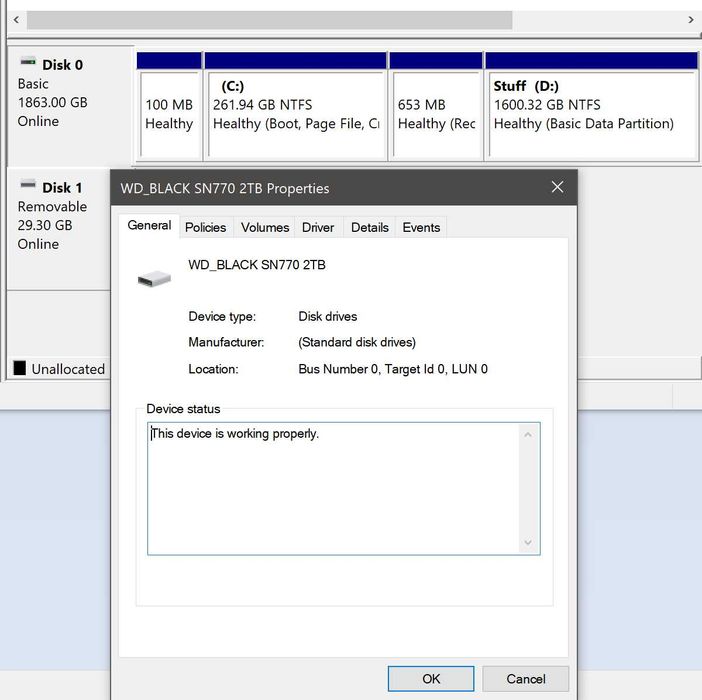Screen dimensions: 702x700
Task: Dismiss the dialog with Cancel
Action: [x=526, y=679]
